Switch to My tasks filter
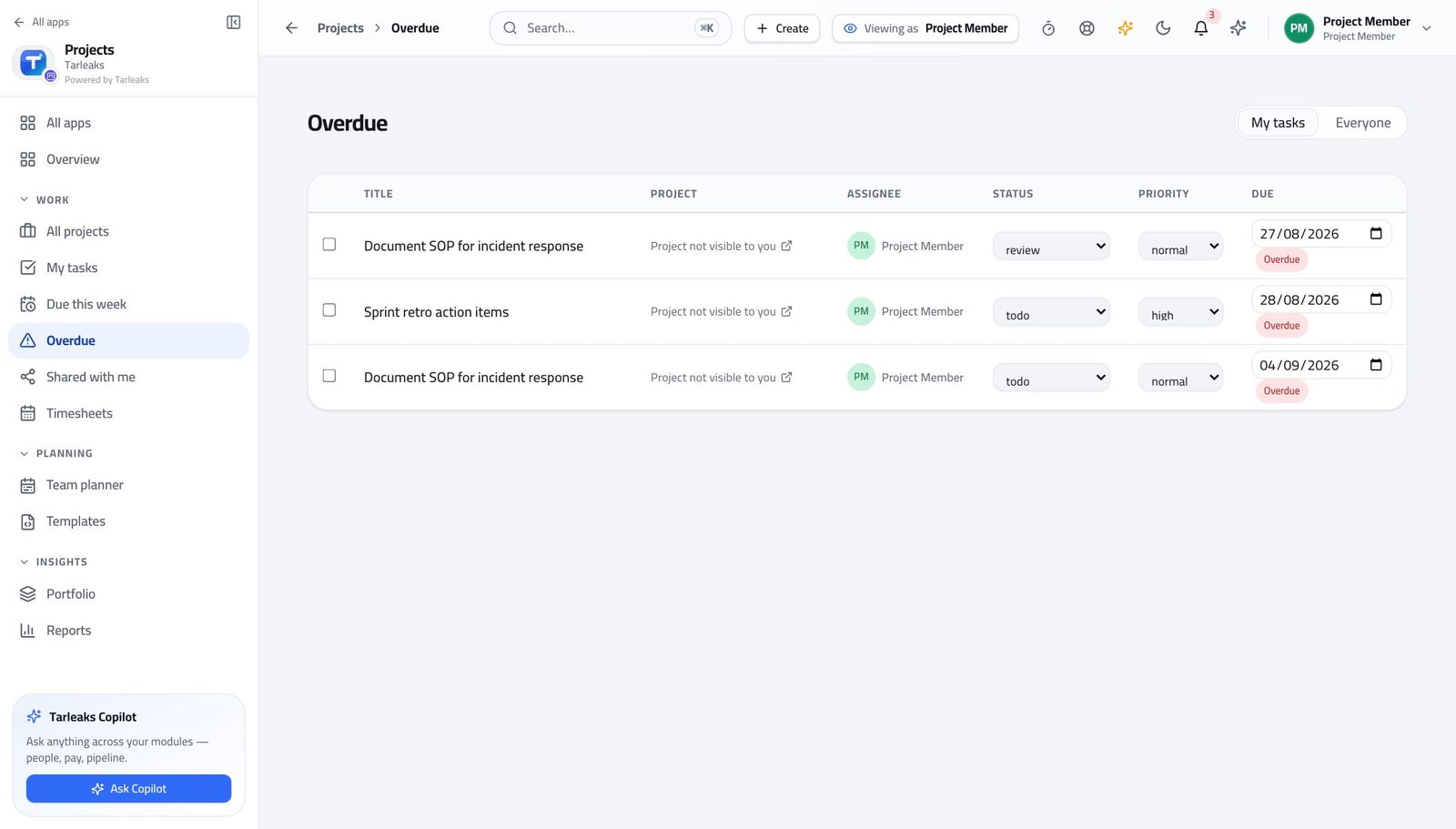The image size is (1456, 829). pos(1278,123)
